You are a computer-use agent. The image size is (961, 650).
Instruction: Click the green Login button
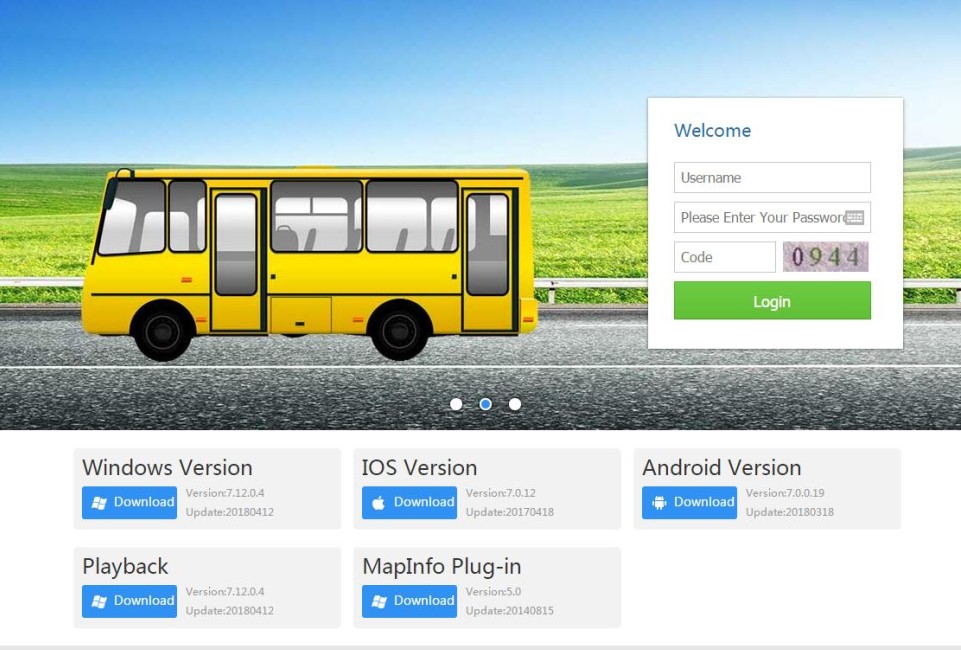[772, 300]
